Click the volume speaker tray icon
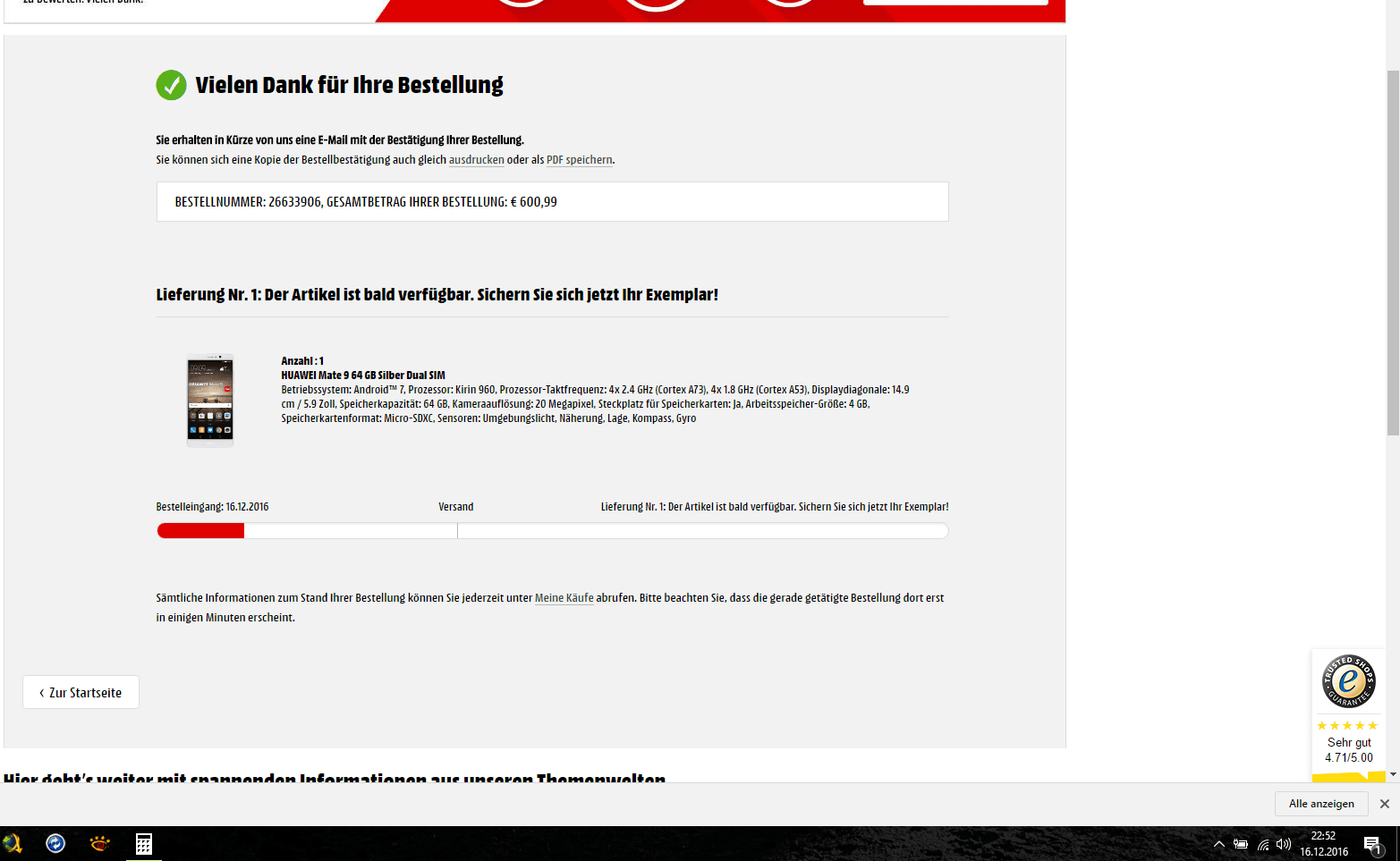This screenshot has height=861, width=1400. click(1284, 844)
